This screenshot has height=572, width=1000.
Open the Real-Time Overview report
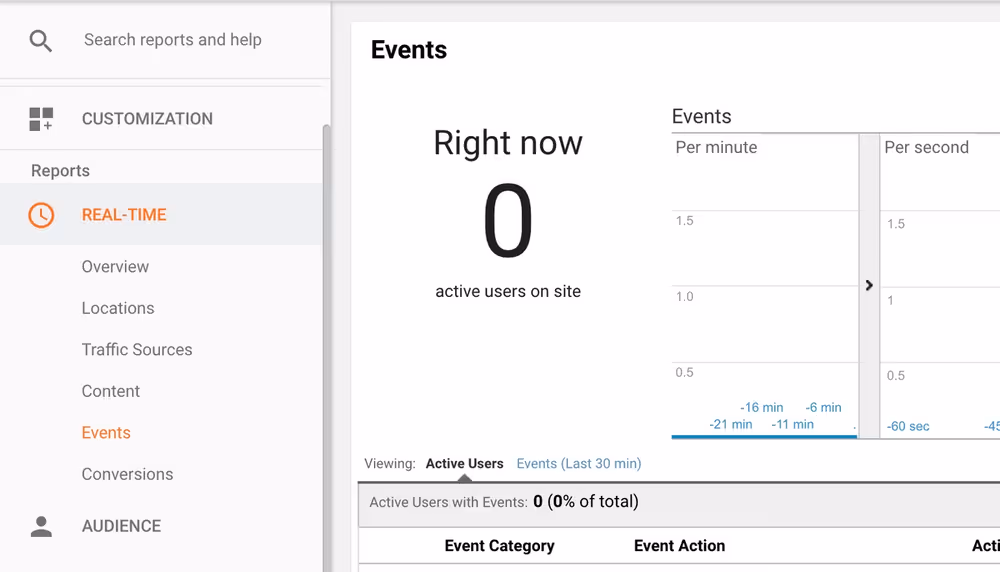[115, 267]
